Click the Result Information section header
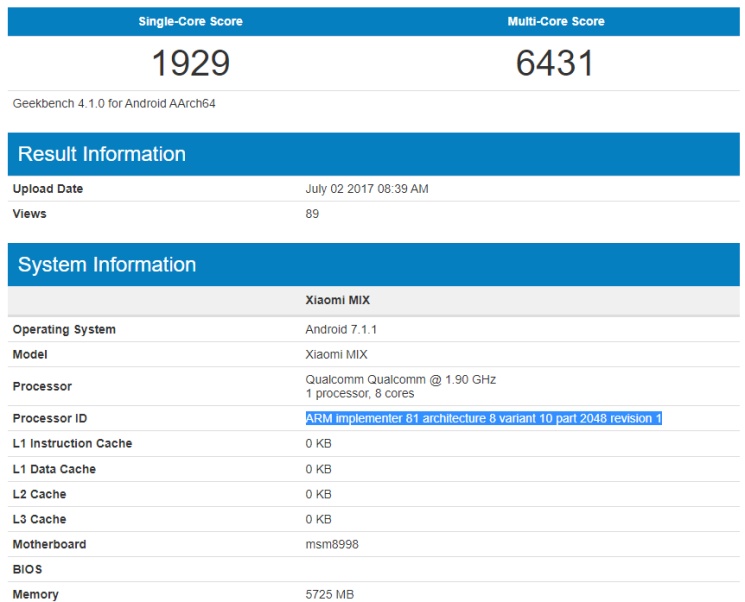The height and width of the screenshot is (602, 745). [x=102, y=154]
